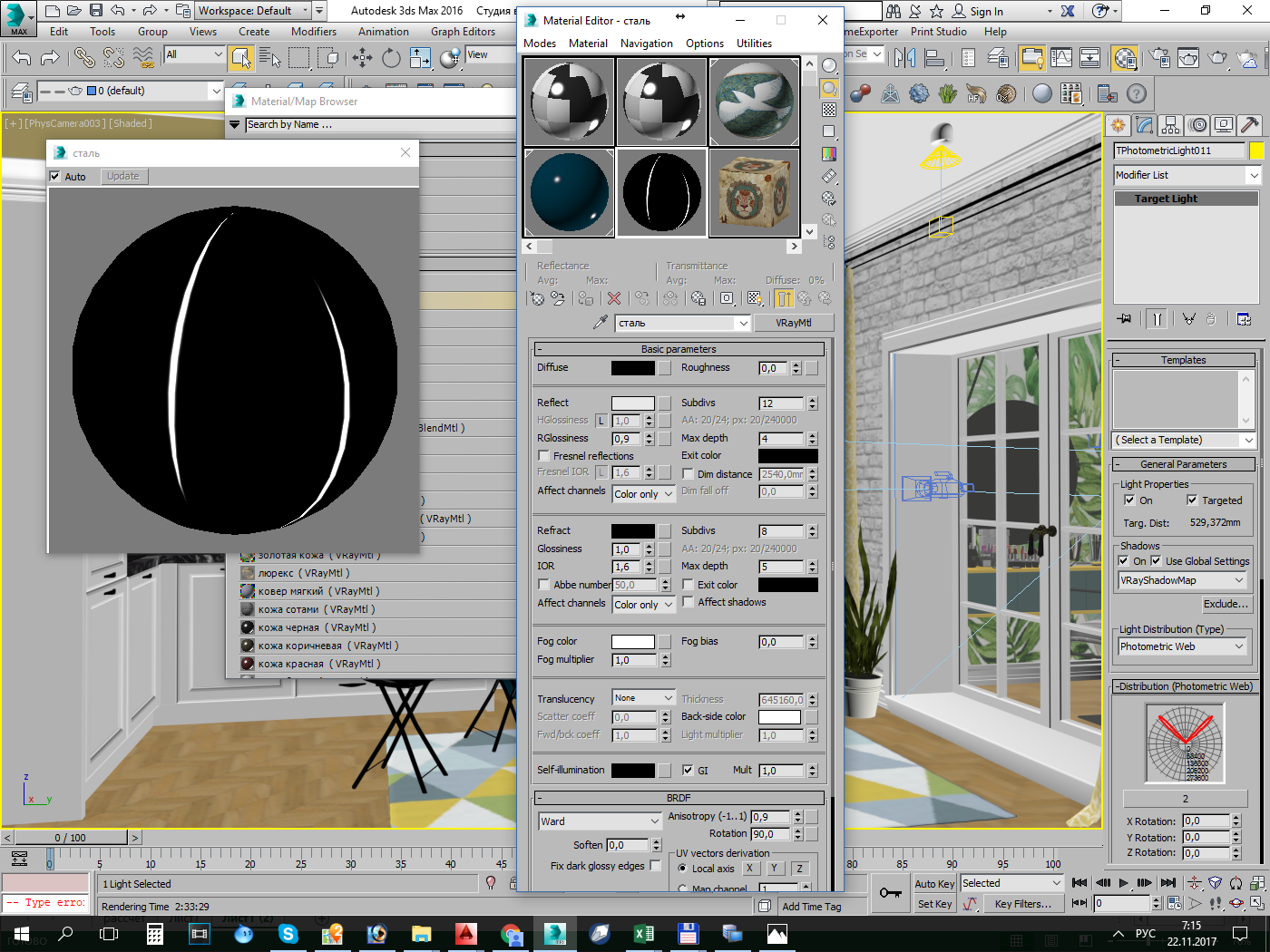The image size is (1270, 952).
Task: Click the Select and Rotate tool
Action: [391, 58]
